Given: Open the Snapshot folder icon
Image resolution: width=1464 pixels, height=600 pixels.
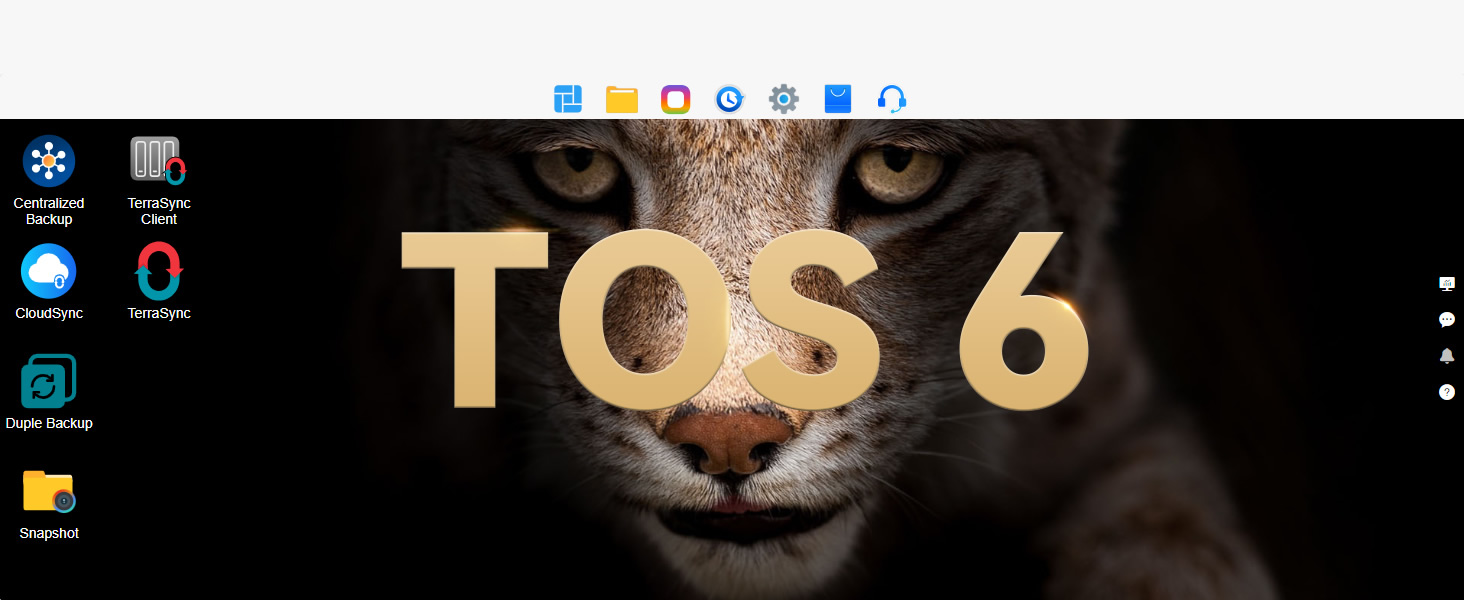Looking at the screenshot, I should [49, 491].
